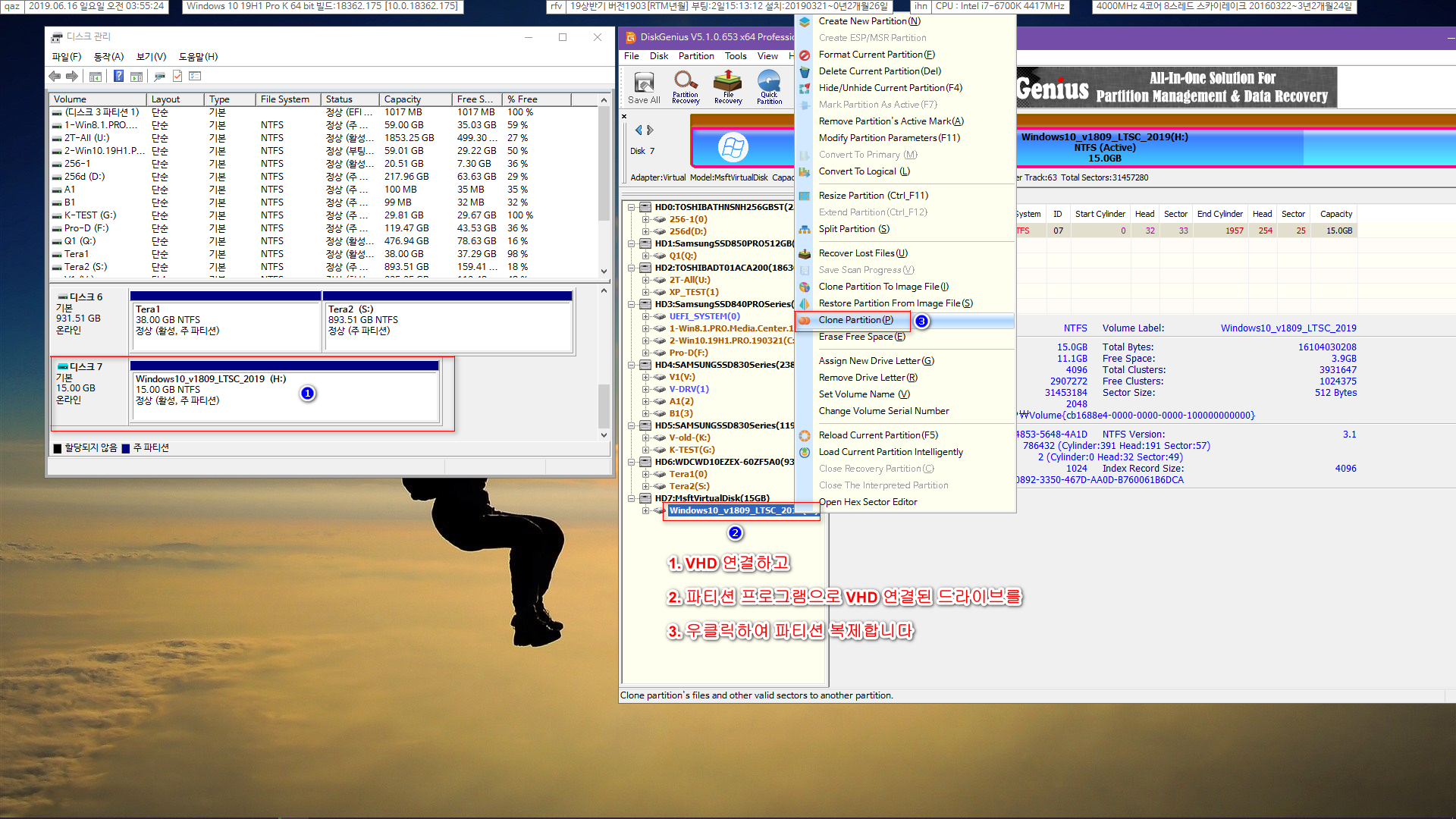The height and width of the screenshot is (819, 1456).
Task: Click the Reload Current Partition icon
Action: pyautogui.click(x=805, y=435)
